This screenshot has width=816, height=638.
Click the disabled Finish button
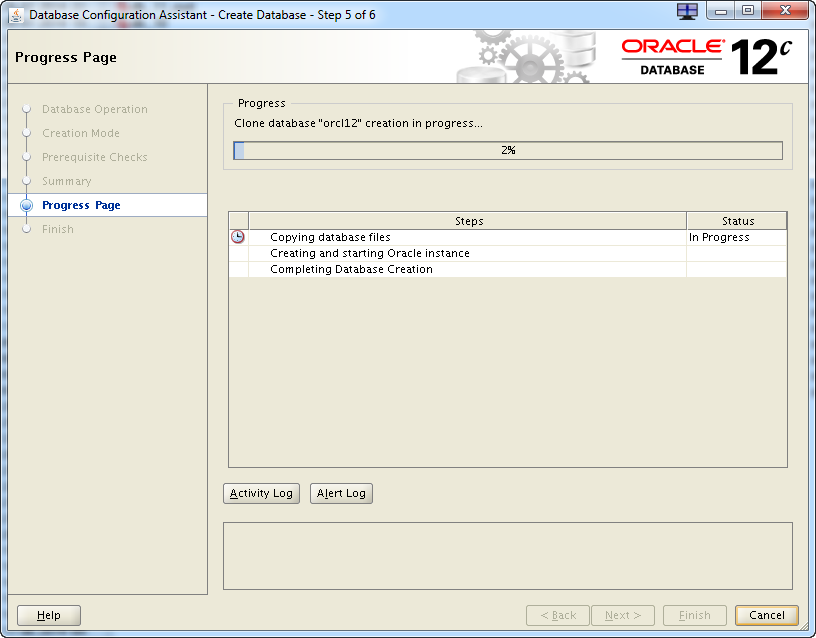(x=695, y=615)
